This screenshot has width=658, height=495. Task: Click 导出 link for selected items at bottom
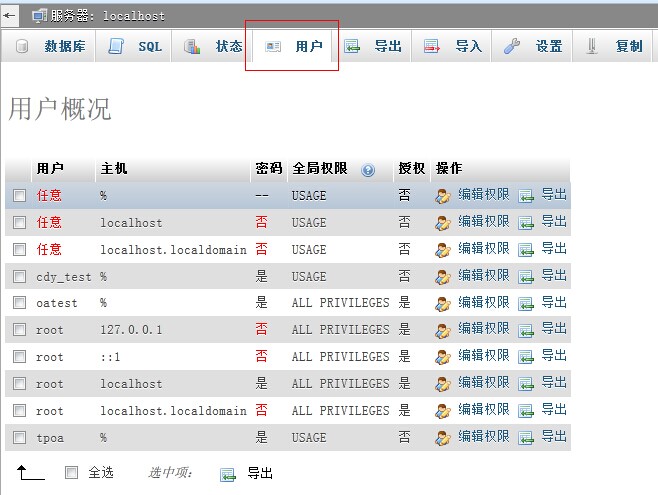click(260, 473)
